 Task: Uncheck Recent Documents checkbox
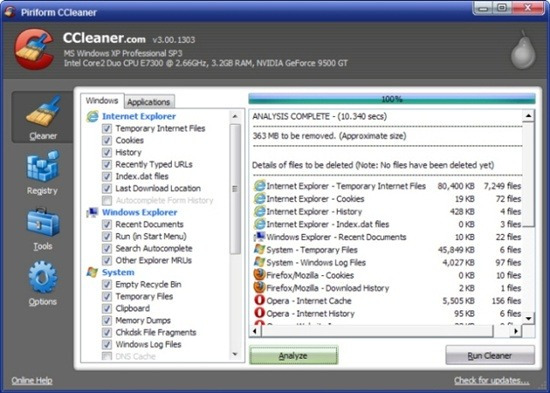click(x=107, y=224)
